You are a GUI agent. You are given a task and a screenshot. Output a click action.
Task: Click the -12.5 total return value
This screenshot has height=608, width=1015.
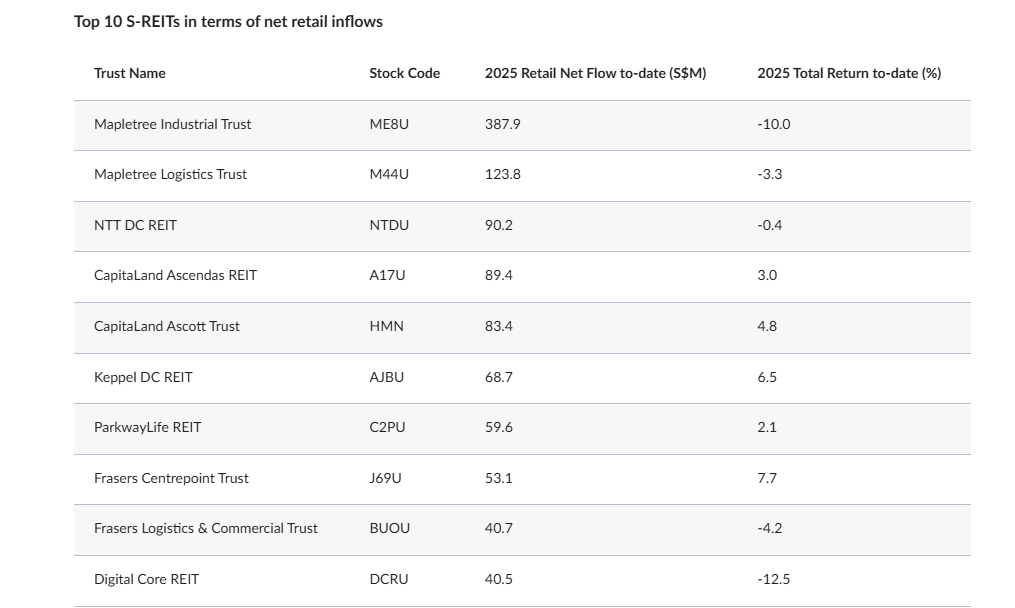pyautogui.click(x=773, y=579)
